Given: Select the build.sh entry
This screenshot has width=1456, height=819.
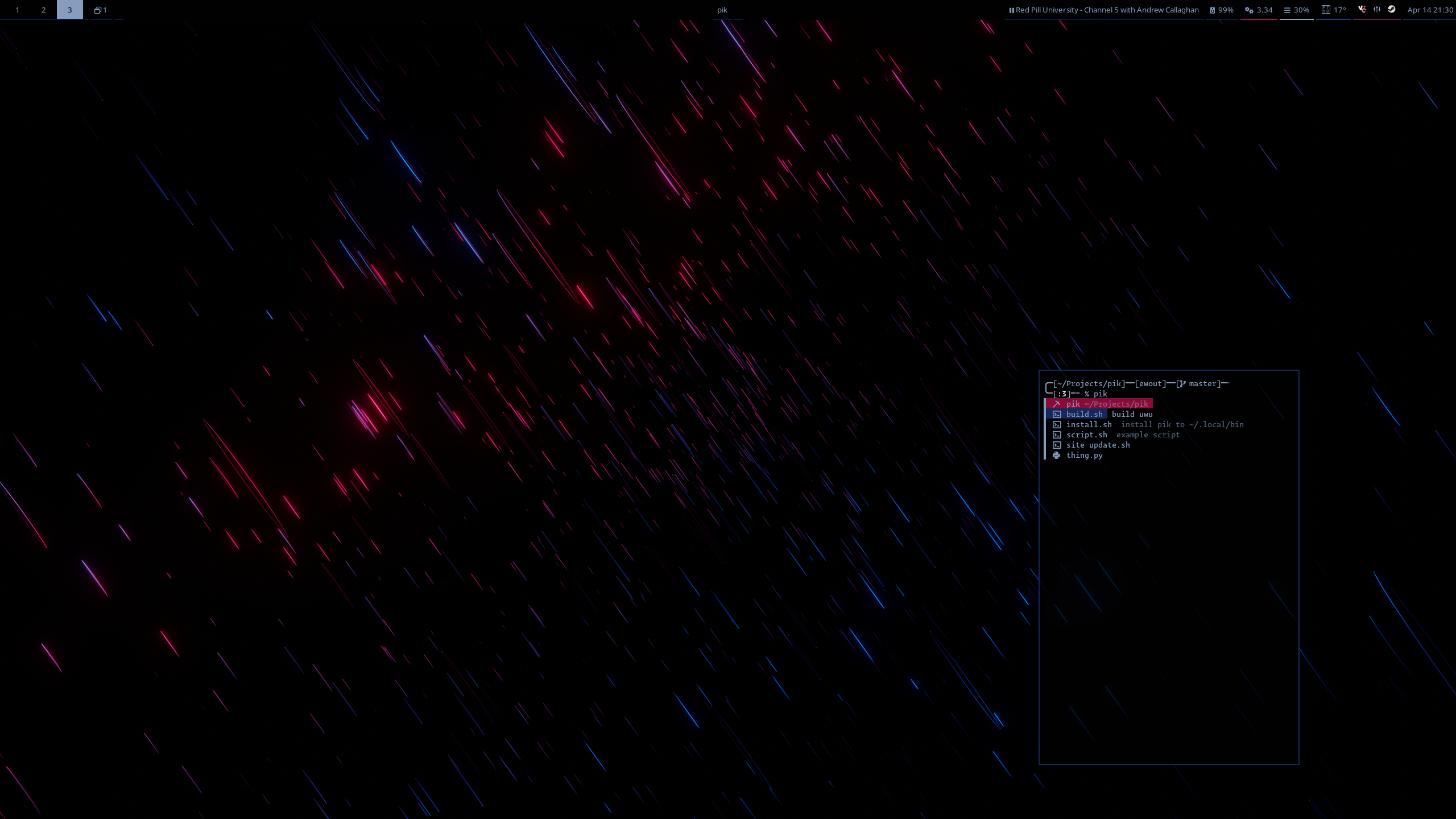Looking at the screenshot, I should (x=1084, y=415).
